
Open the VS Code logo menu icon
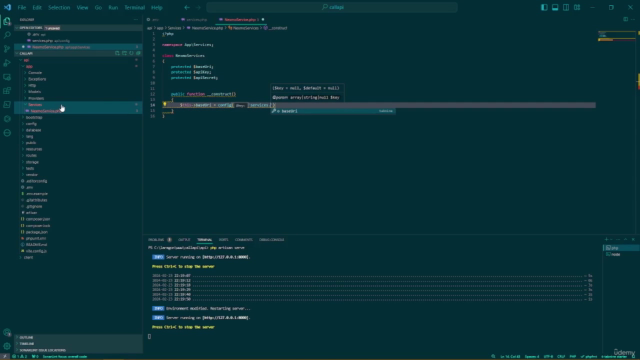pyautogui.click(x=7, y=7)
